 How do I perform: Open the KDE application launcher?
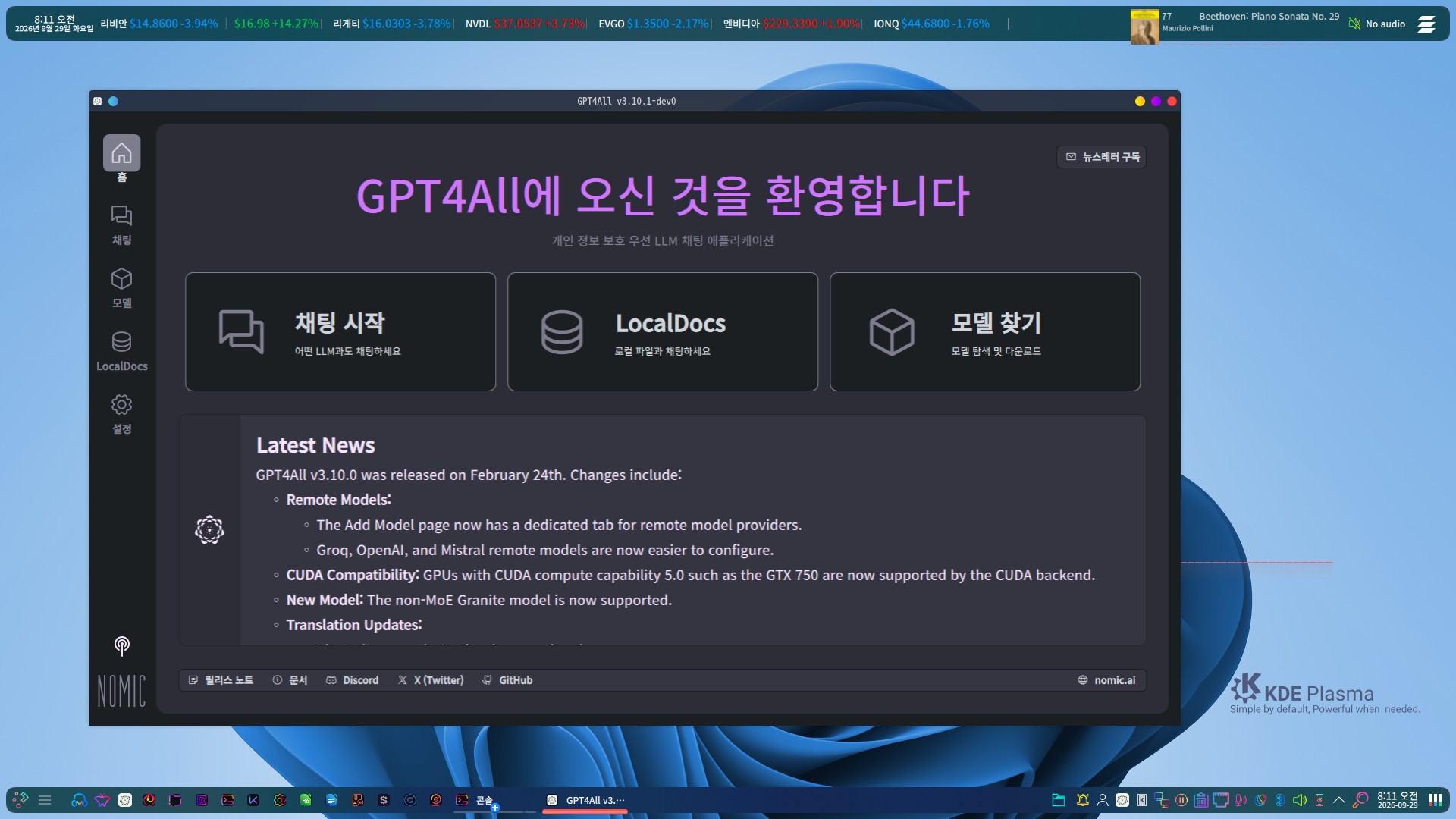tap(20, 800)
